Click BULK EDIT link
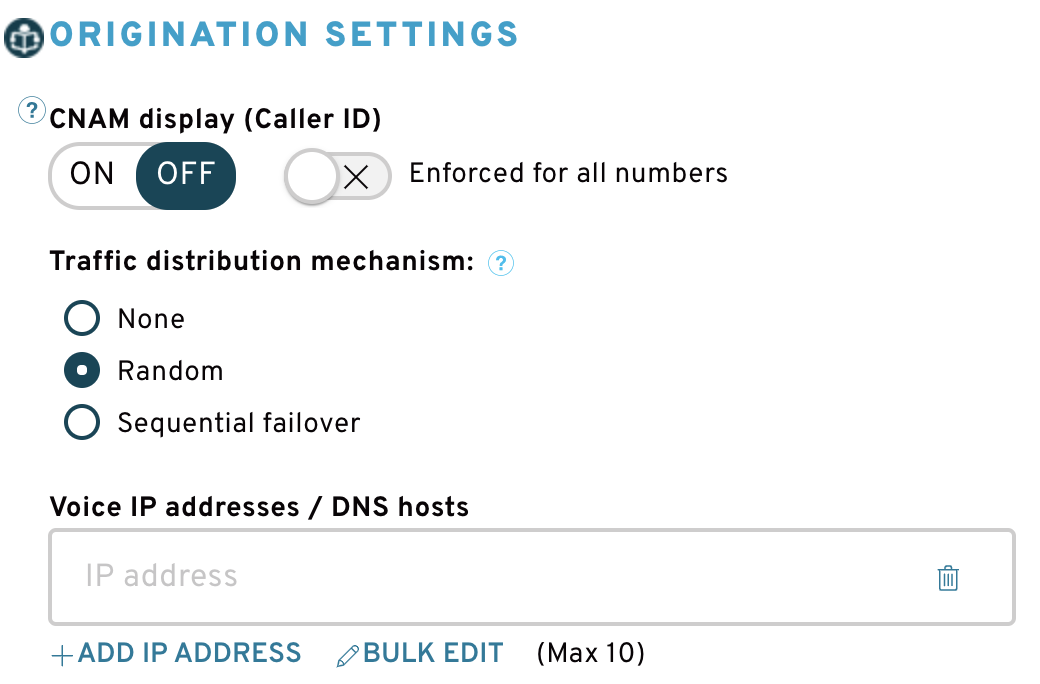This screenshot has height=684, width=1040. (x=433, y=653)
